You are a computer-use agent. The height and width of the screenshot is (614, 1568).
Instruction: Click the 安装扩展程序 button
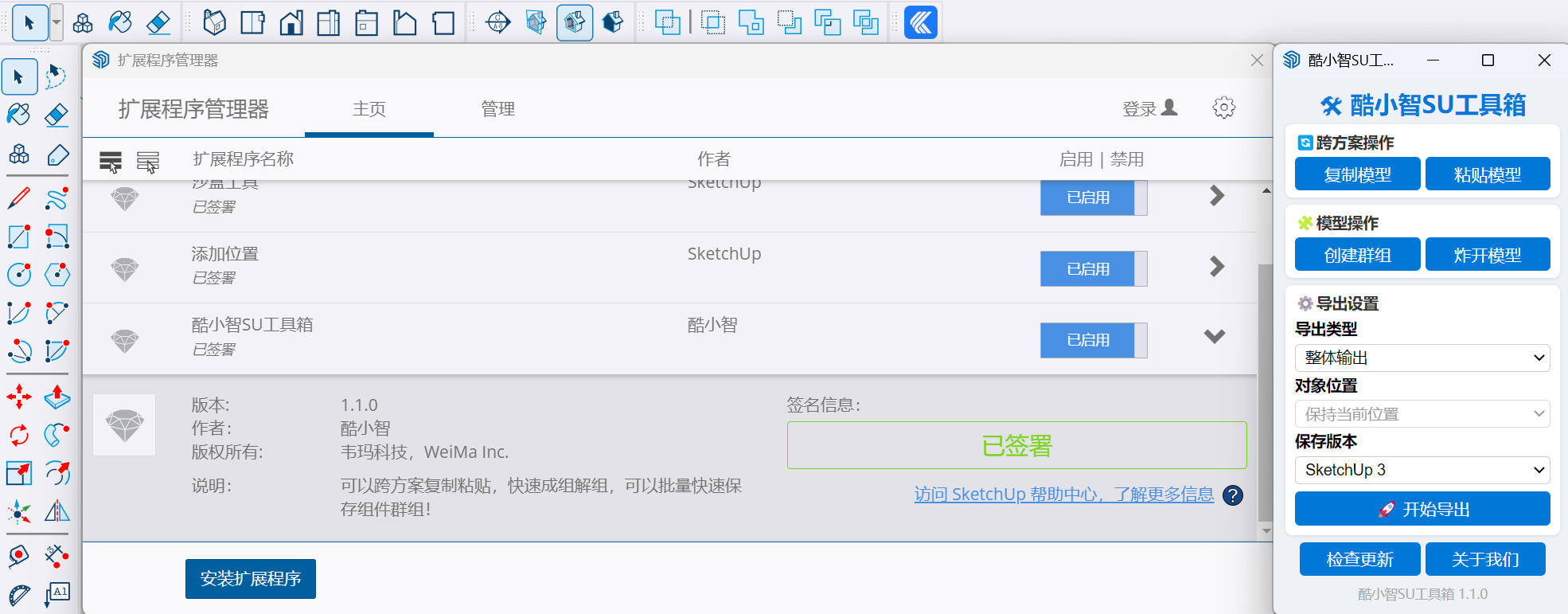pos(251,579)
